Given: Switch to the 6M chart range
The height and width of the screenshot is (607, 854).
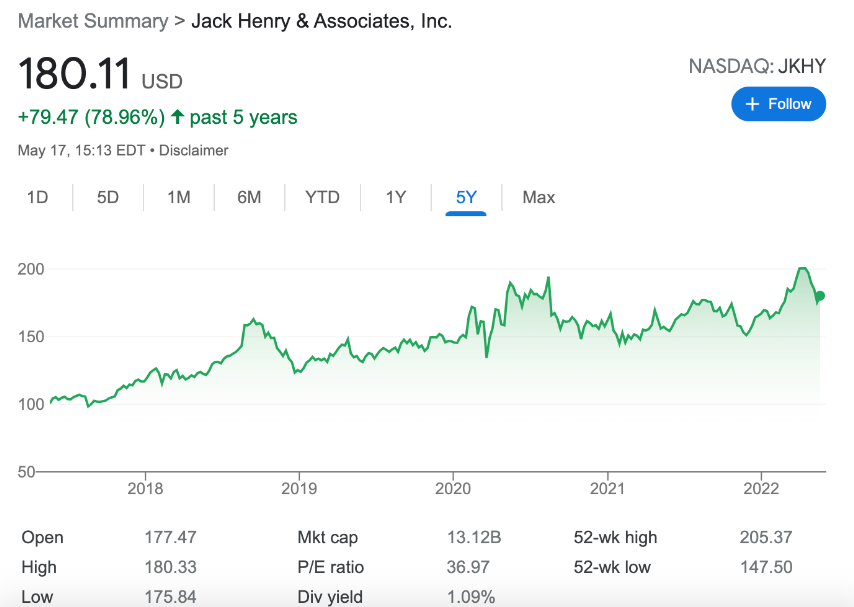Looking at the screenshot, I should (249, 197).
